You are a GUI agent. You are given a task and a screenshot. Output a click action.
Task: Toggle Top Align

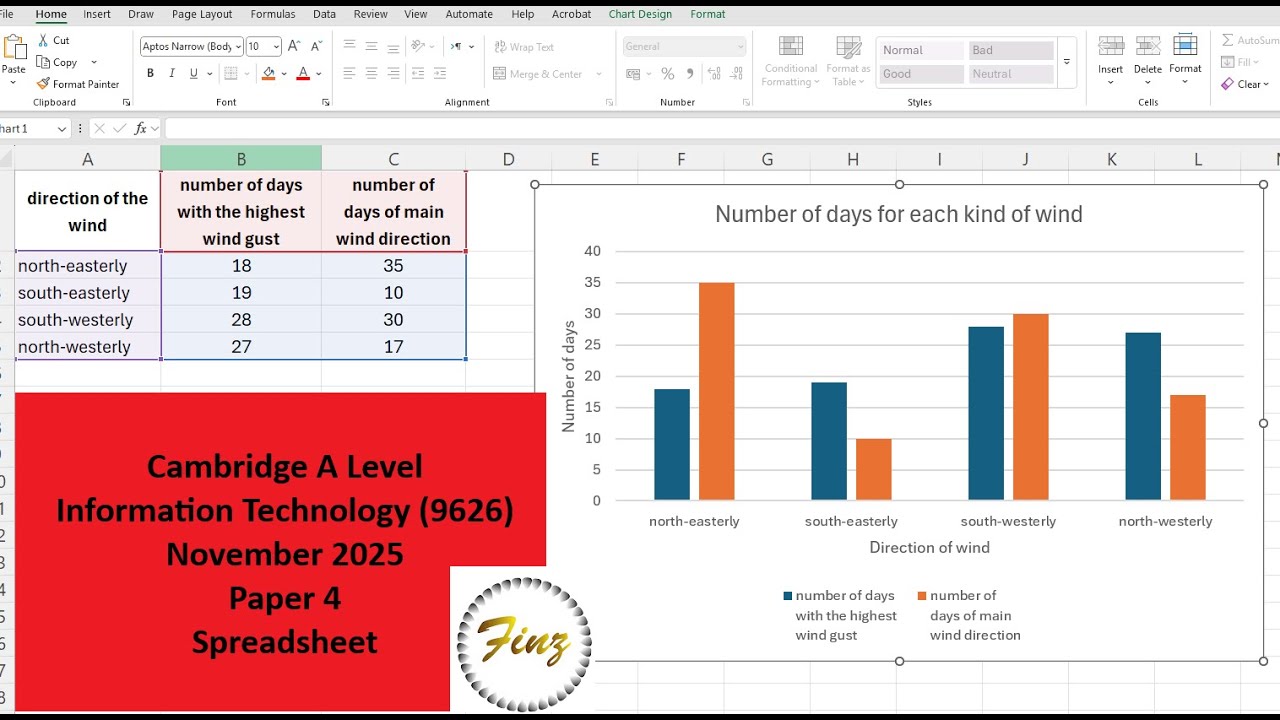pyautogui.click(x=349, y=46)
